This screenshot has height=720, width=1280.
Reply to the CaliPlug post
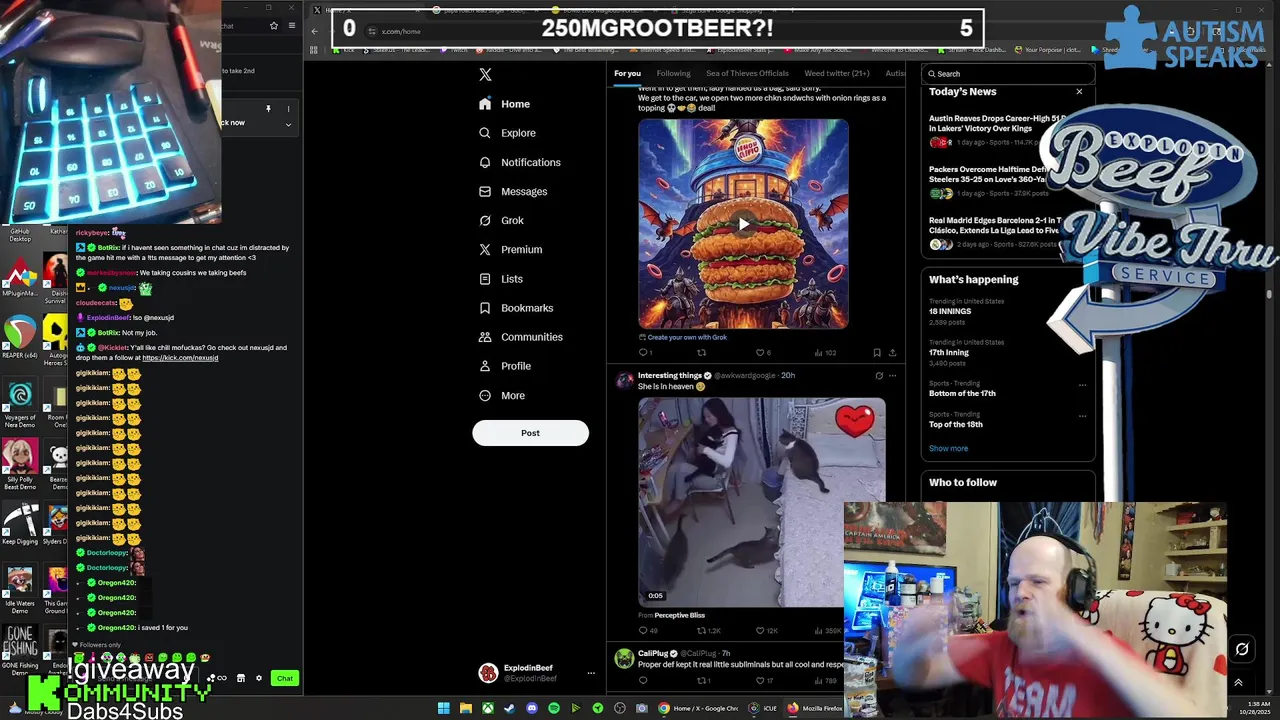(x=643, y=681)
